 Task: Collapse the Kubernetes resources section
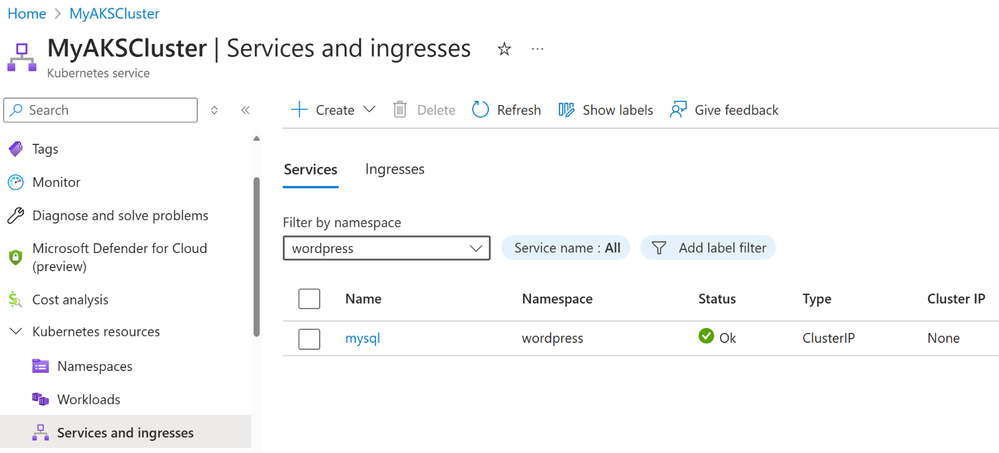pyautogui.click(x=17, y=332)
